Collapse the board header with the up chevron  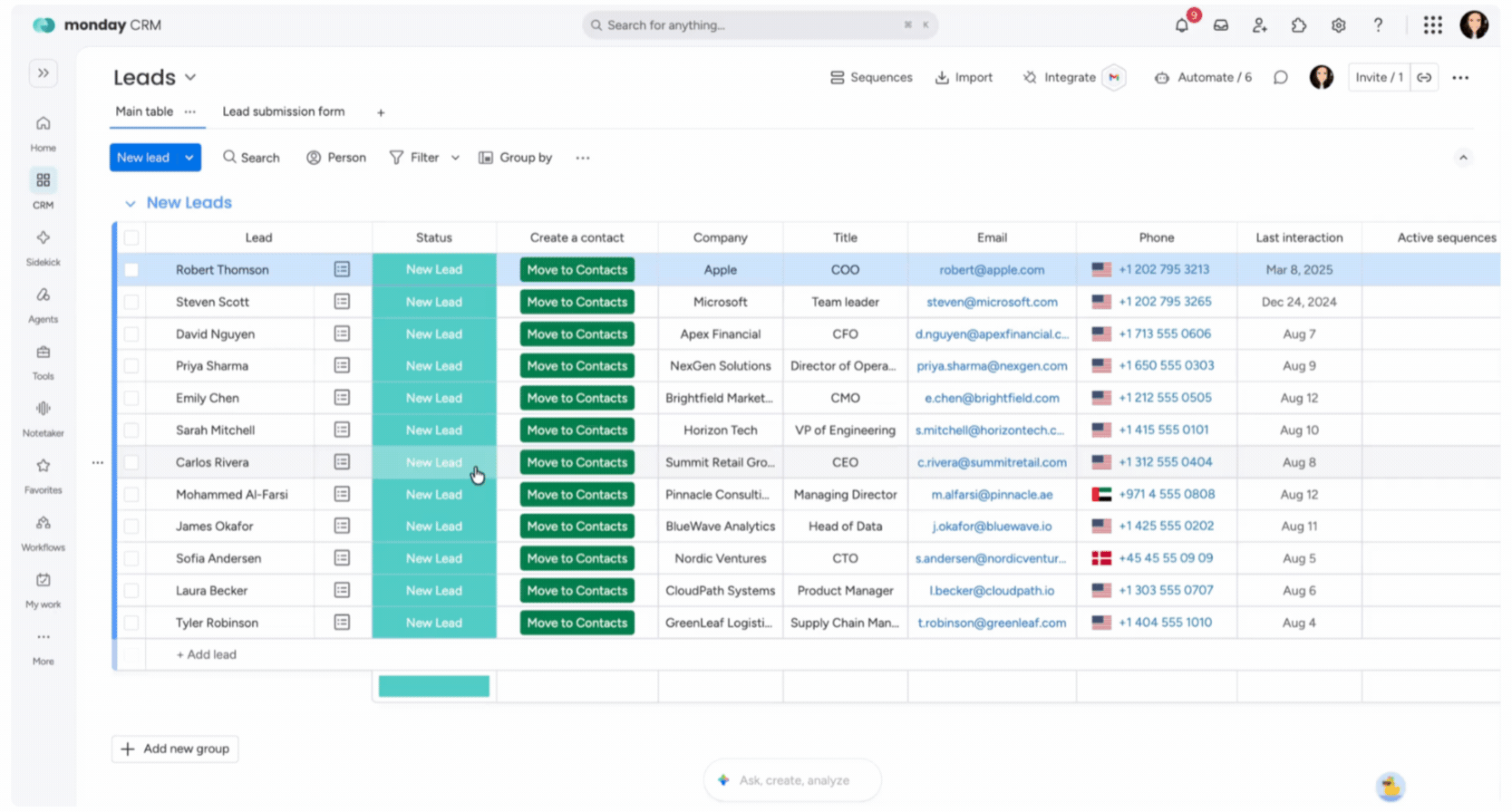click(x=1462, y=158)
